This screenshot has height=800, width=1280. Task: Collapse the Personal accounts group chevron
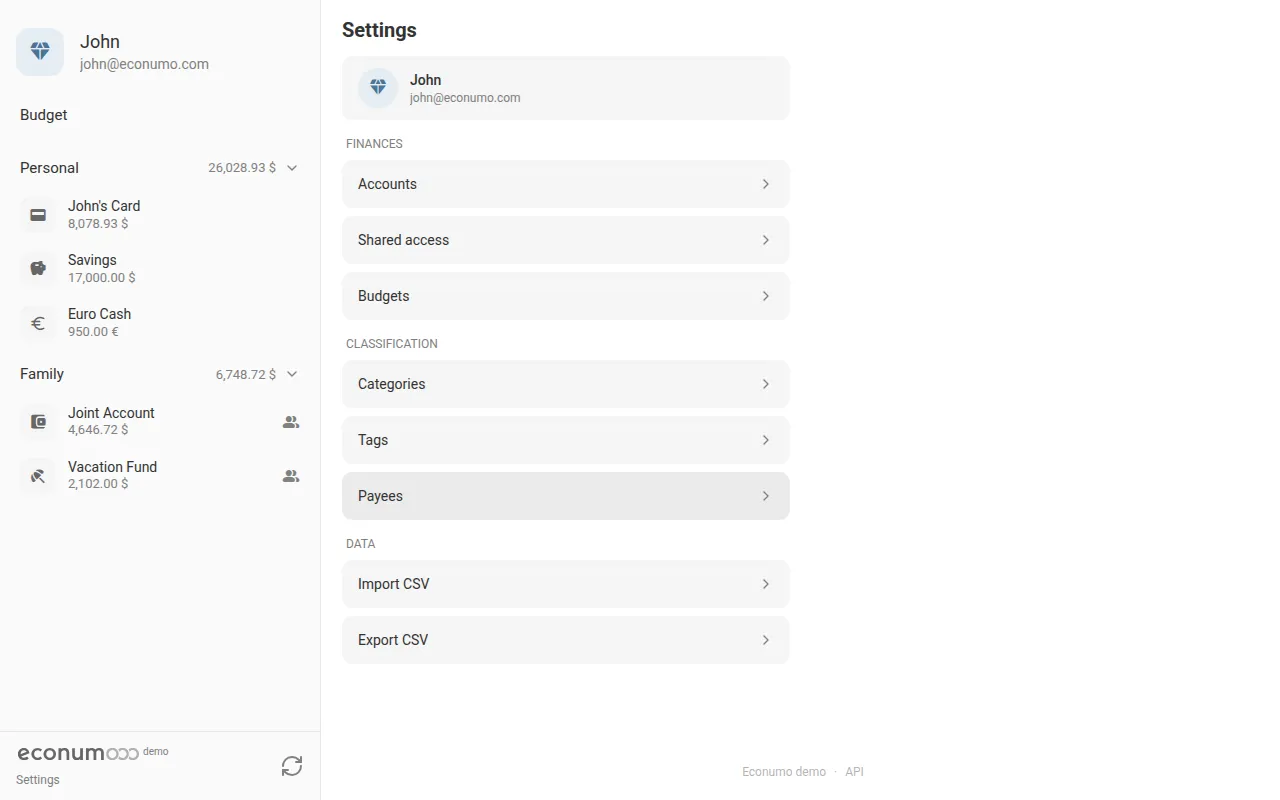point(292,168)
